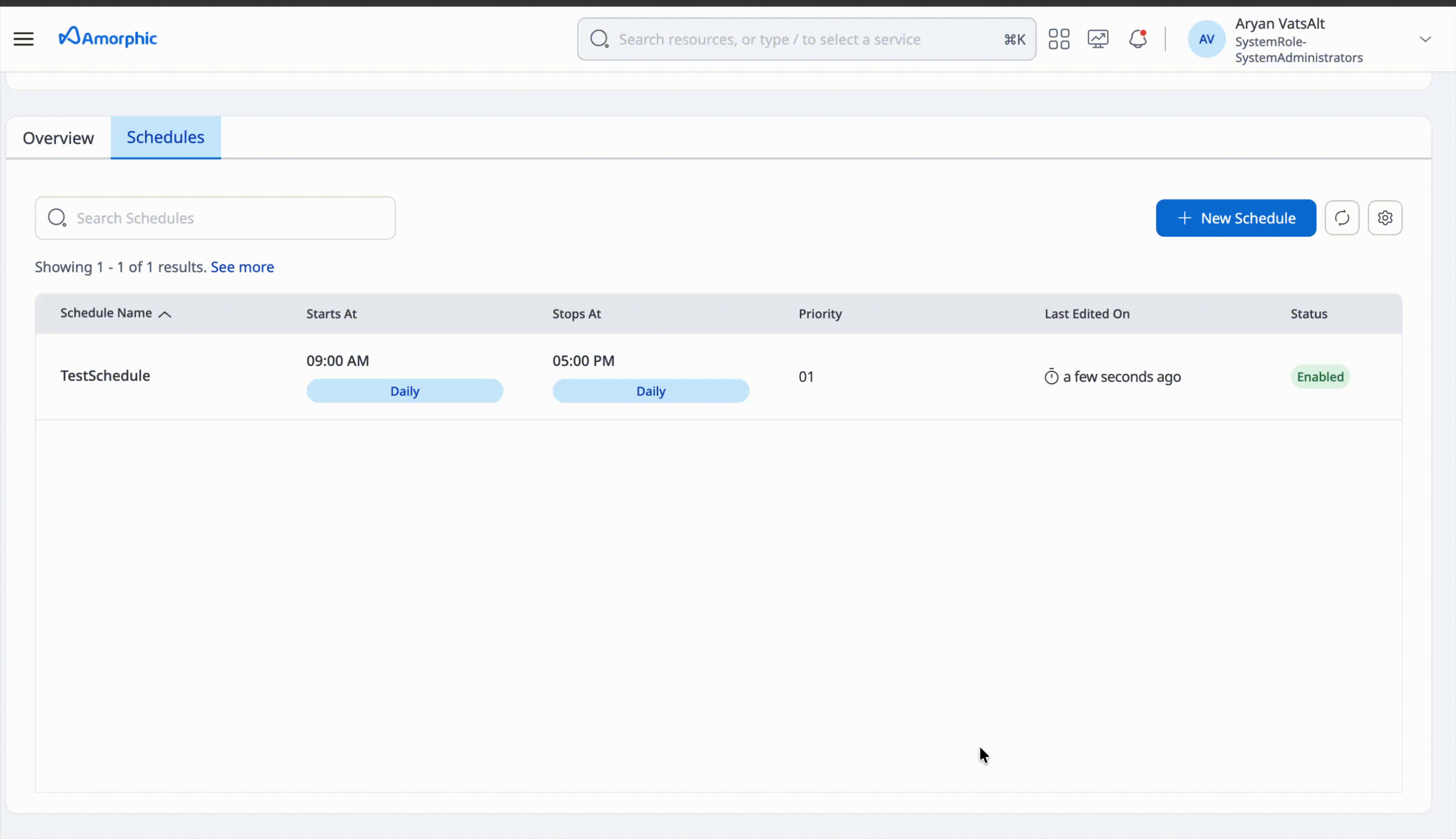This screenshot has height=839, width=1456.
Task: Click the clock icon beside last edited
Action: [x=1051, y=376]
